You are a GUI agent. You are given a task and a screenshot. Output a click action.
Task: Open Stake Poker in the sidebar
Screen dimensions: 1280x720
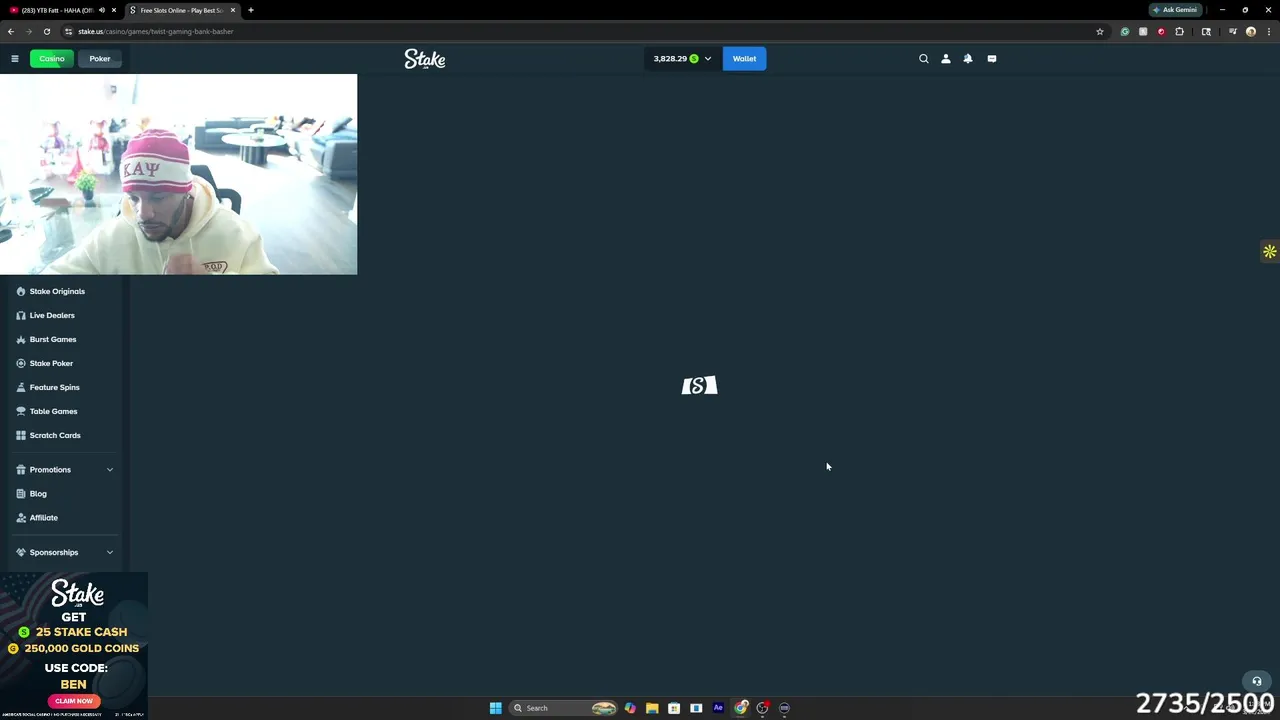click(x=51, y=363)
